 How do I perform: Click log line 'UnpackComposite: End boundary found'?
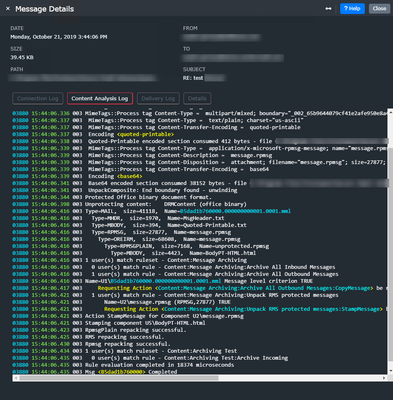click(x=125, y=190)
